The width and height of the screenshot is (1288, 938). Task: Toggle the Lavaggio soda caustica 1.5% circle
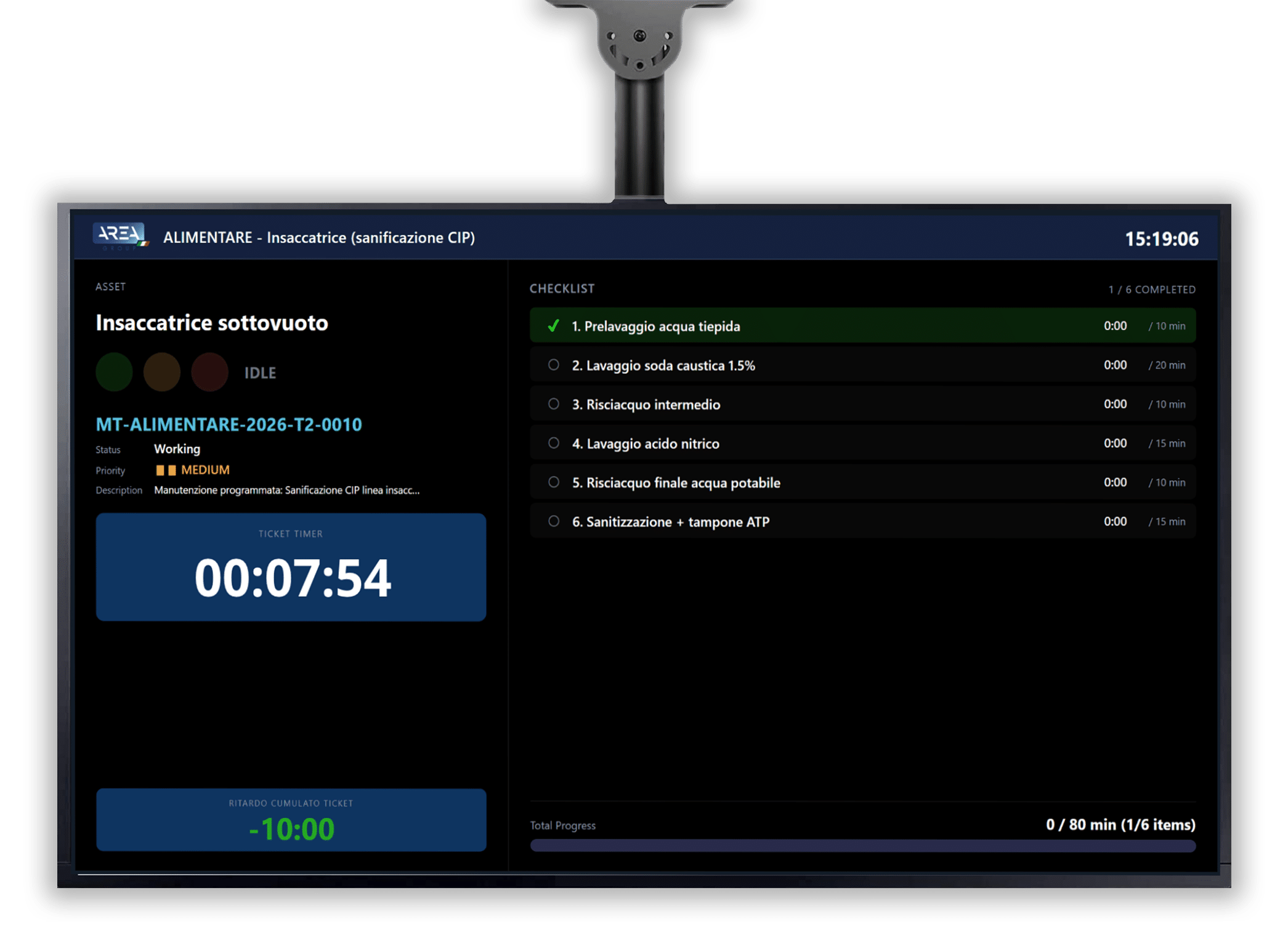(554, 365)
